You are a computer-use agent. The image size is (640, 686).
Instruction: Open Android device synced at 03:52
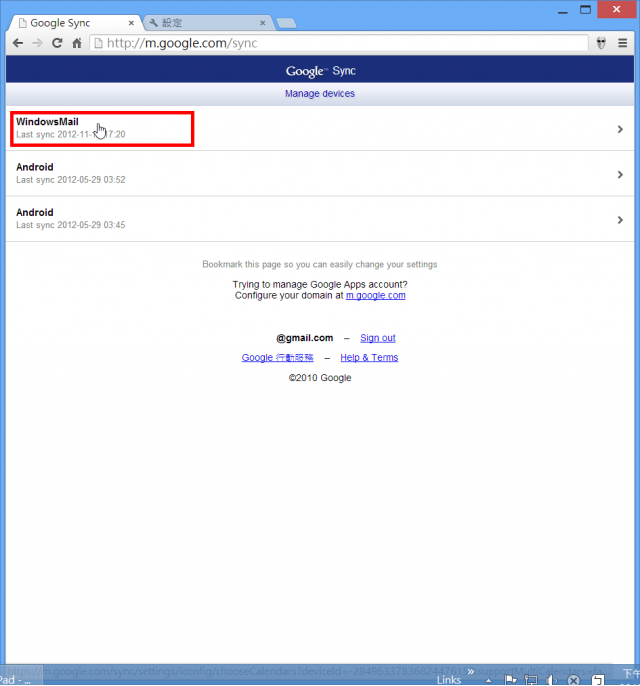320,174
